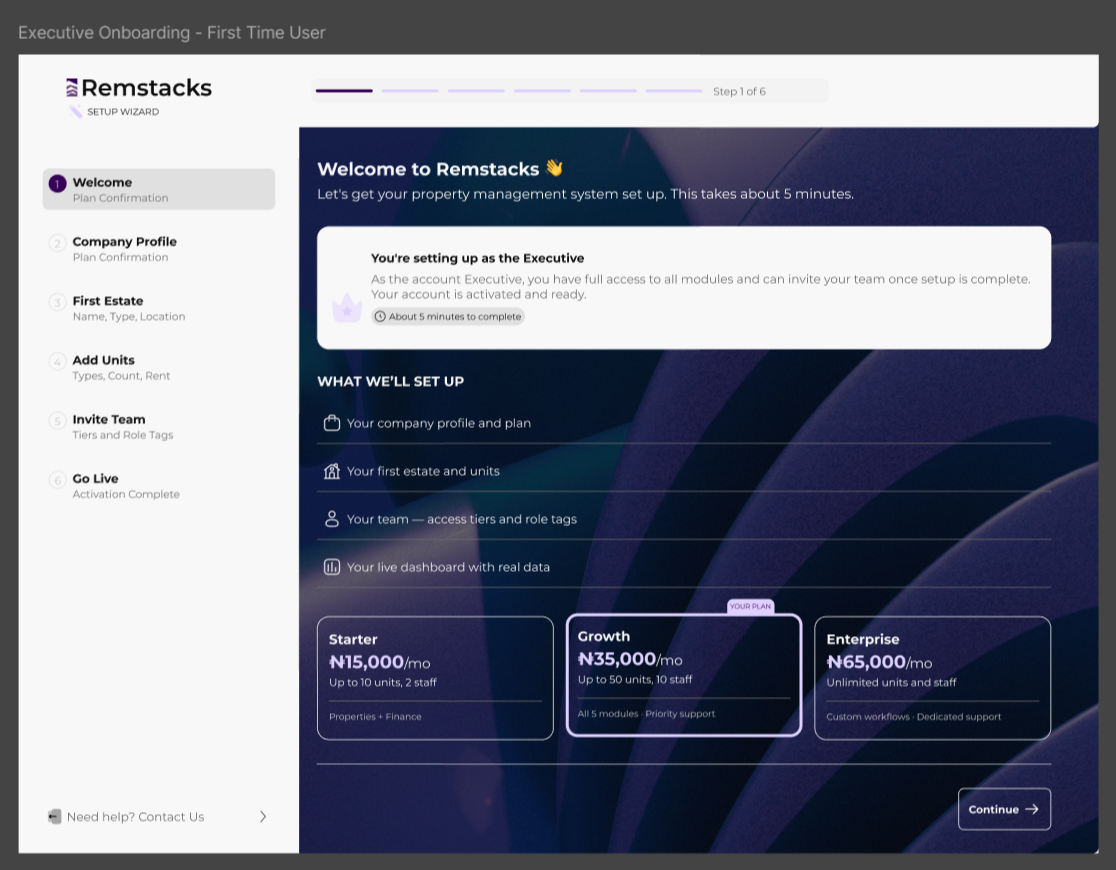Switch to the Invite Team step

click(159, 426)
